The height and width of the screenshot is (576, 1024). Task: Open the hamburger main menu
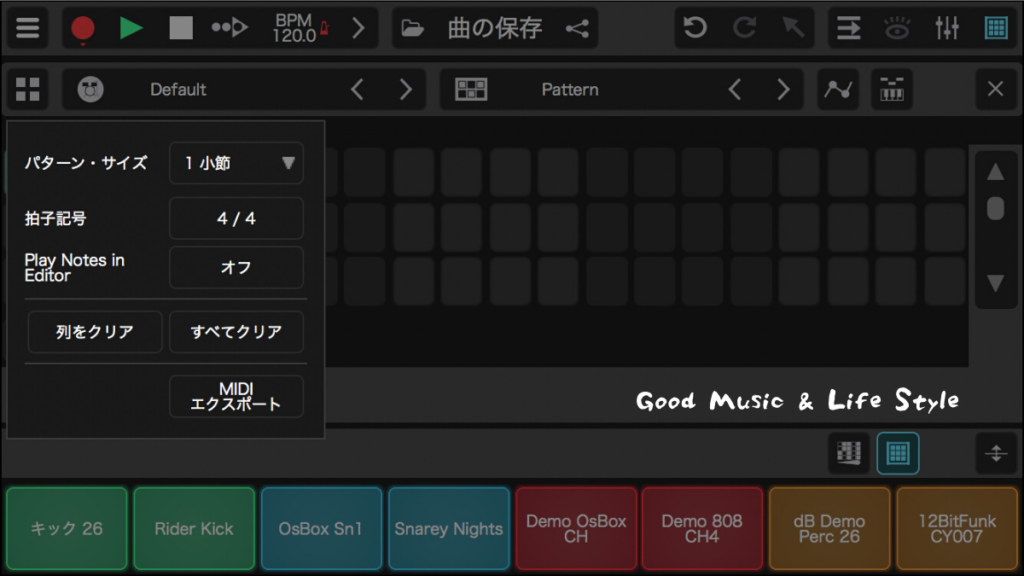point(27,28)
